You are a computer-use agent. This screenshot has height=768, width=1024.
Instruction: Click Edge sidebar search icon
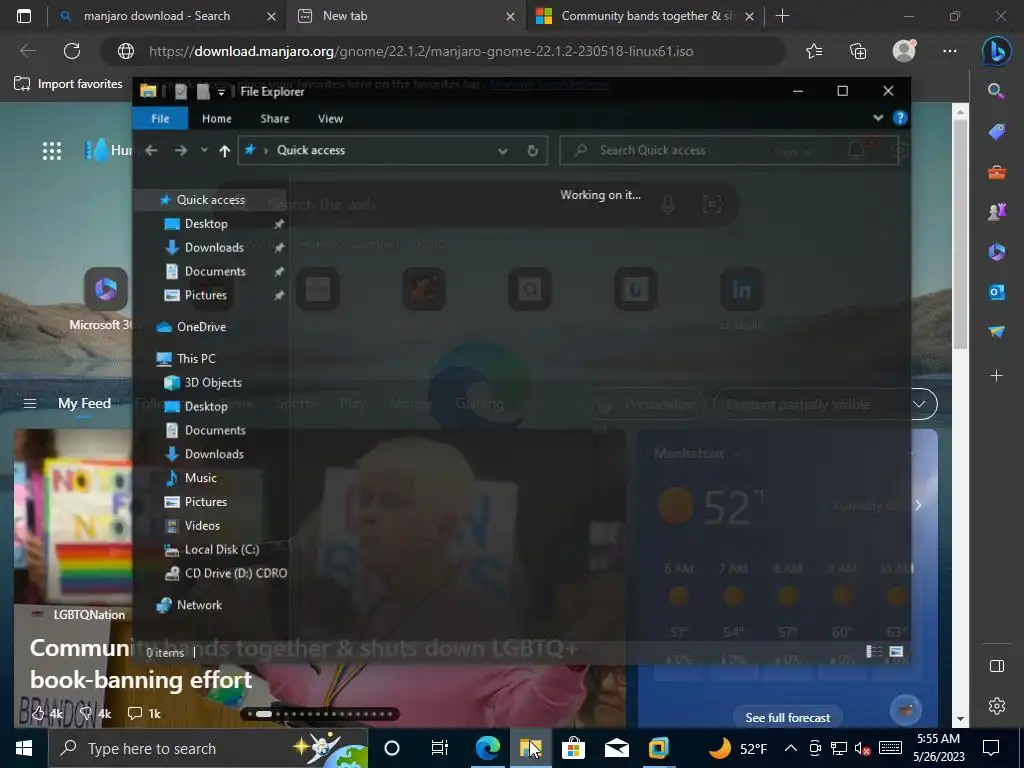point(996,91)
